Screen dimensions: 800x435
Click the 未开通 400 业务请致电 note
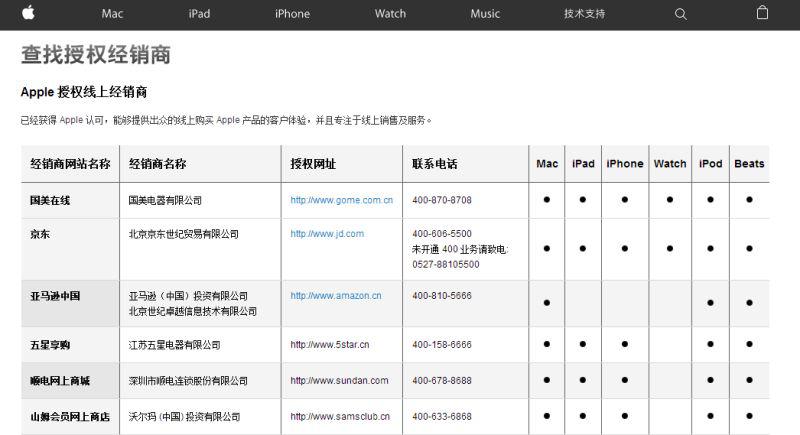(460, 249)
